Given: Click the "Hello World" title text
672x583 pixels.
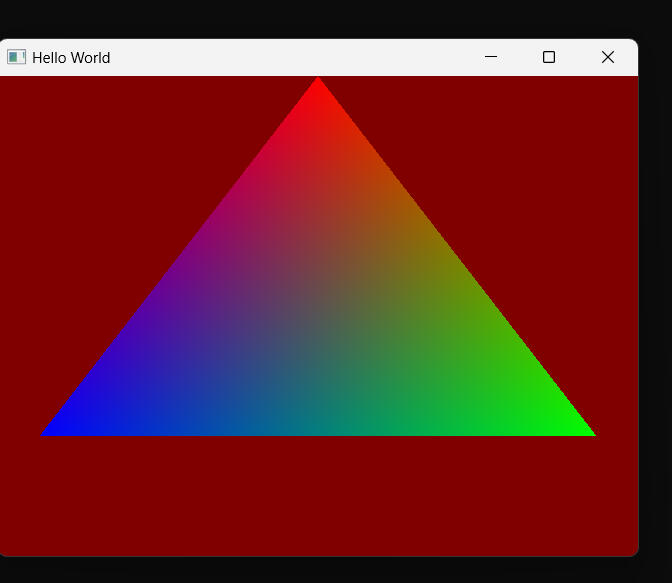Looking at the screenshot, I should [71, 58].
